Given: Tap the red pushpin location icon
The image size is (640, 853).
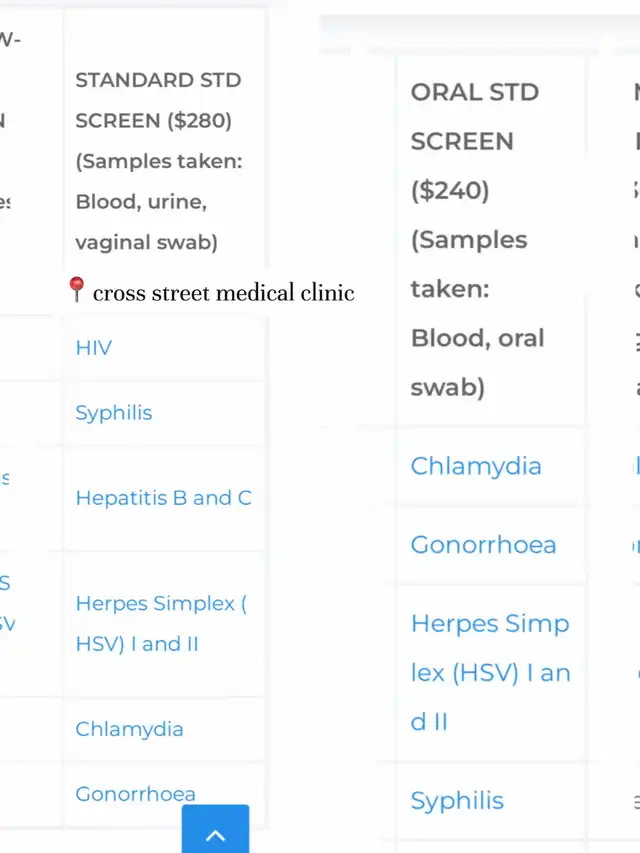Looking at the screenshot, I should click(x=77, y=289).
